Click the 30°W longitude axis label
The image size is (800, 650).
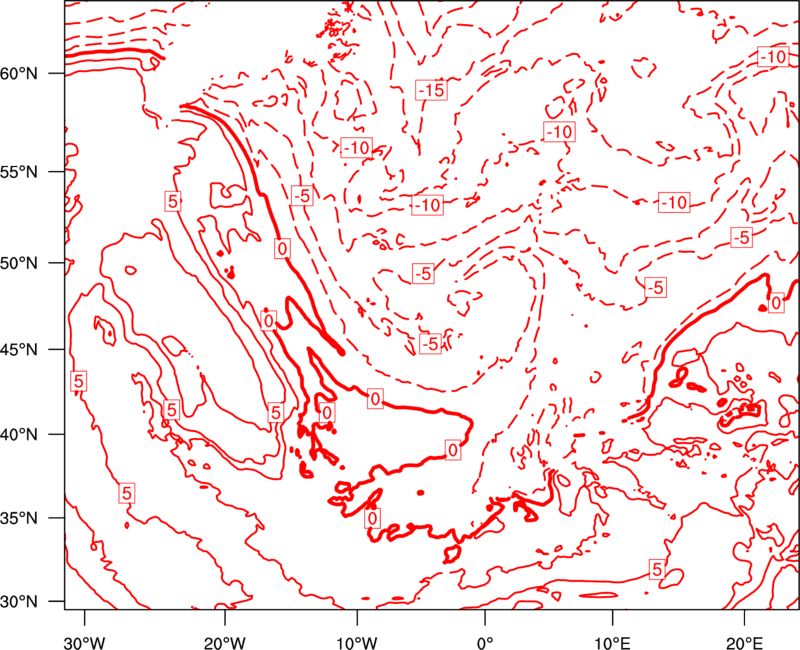point(84,643)
